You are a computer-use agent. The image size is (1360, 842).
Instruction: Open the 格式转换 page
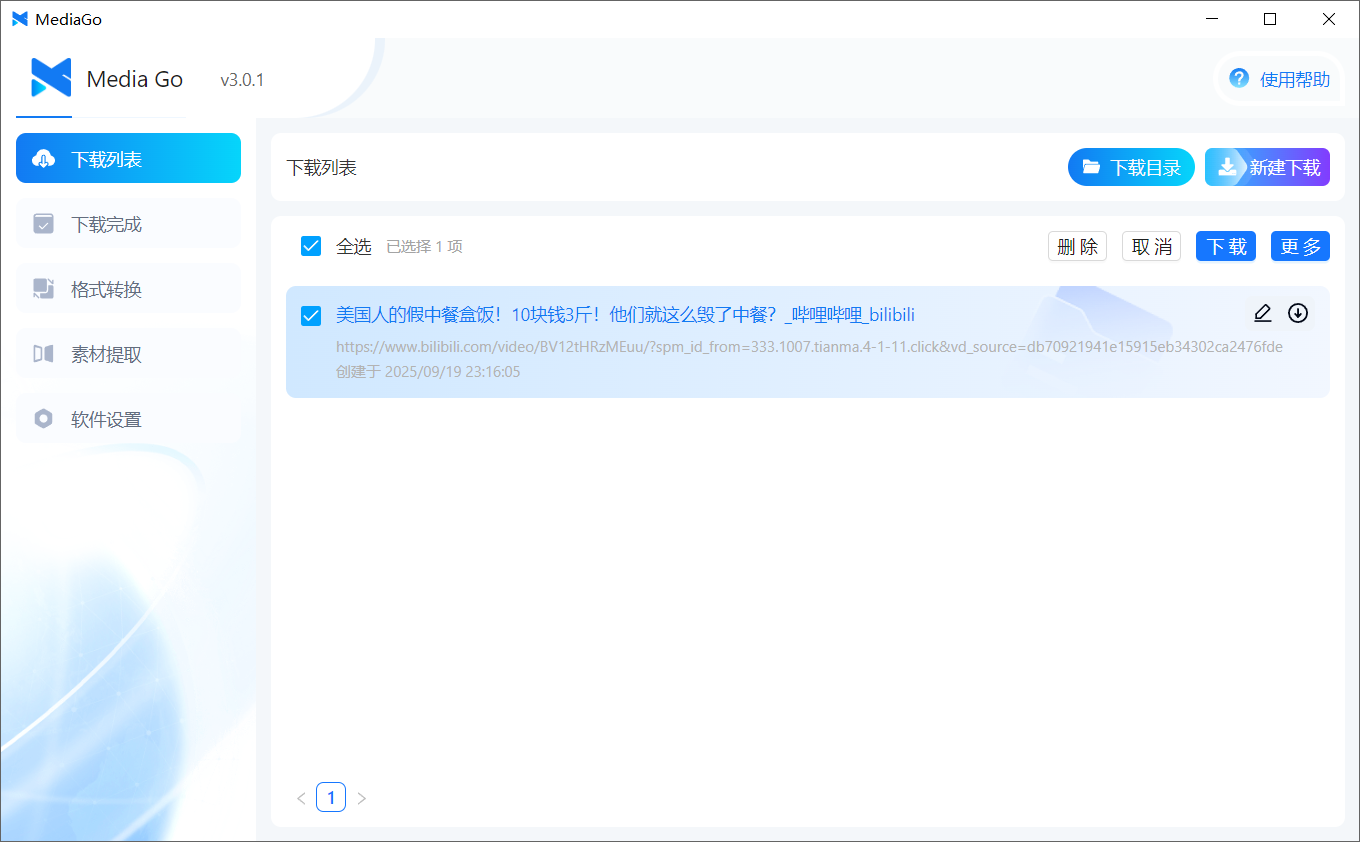128,288
